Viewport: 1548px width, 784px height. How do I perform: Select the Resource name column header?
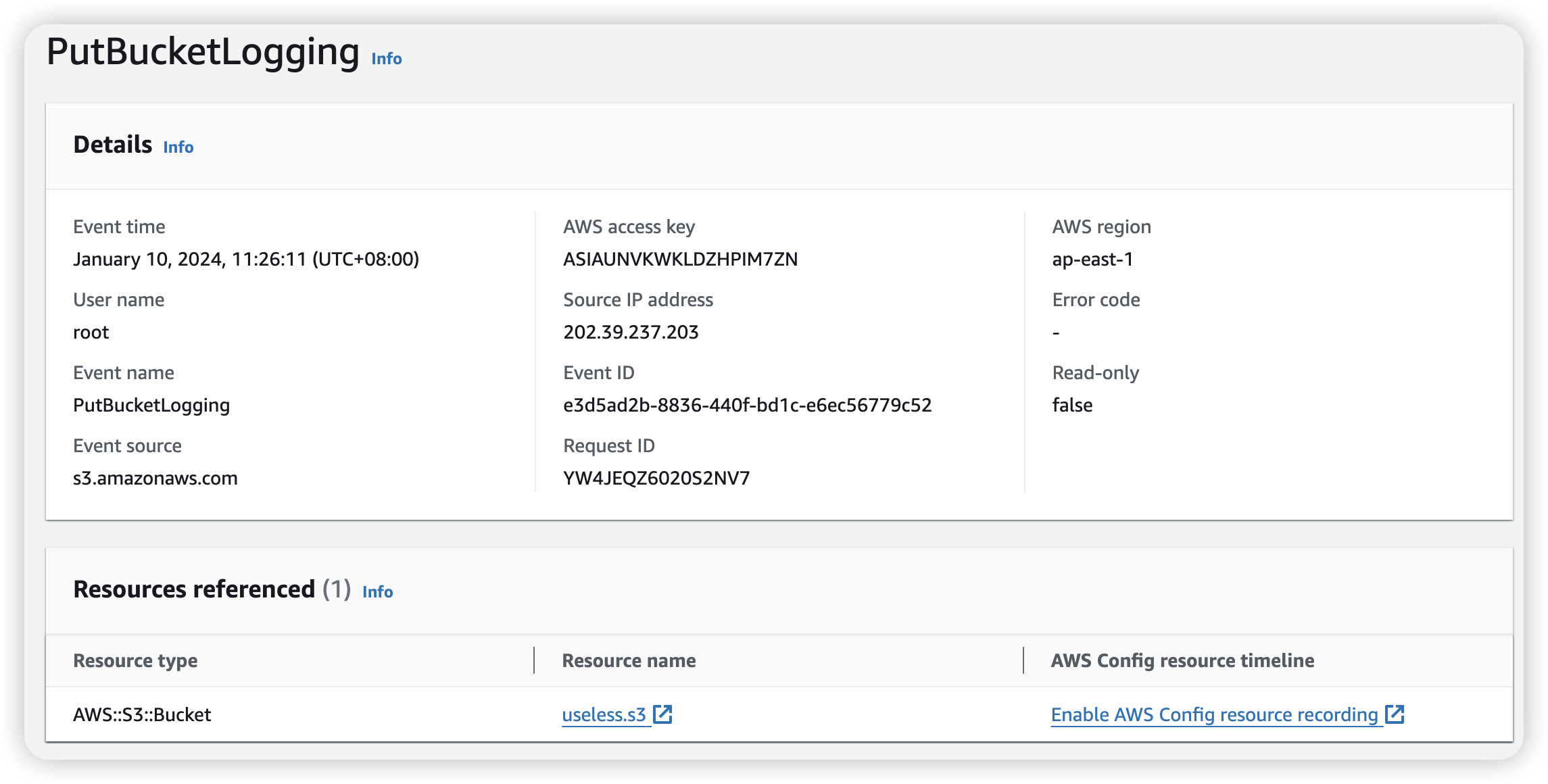[629, 660]
